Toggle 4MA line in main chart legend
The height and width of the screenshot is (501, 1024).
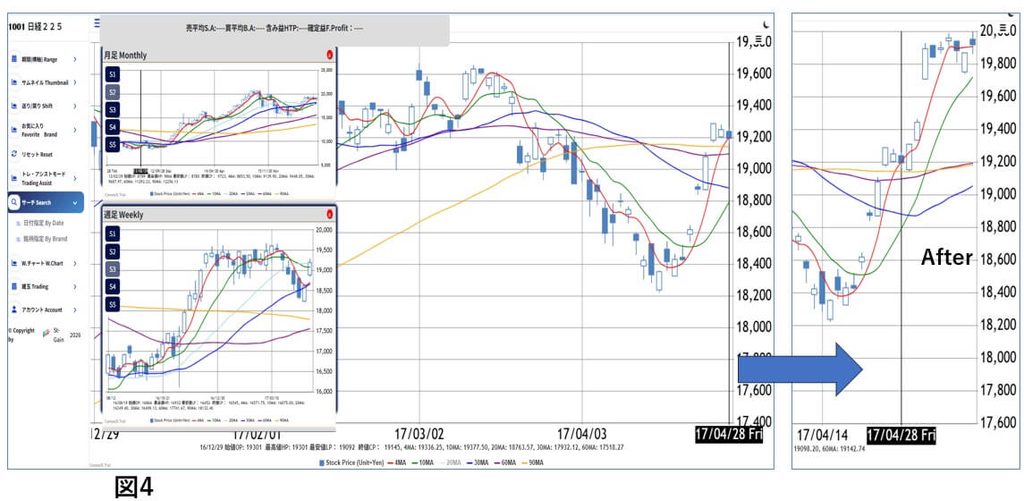pyautogui.click(x=395, y=462)
